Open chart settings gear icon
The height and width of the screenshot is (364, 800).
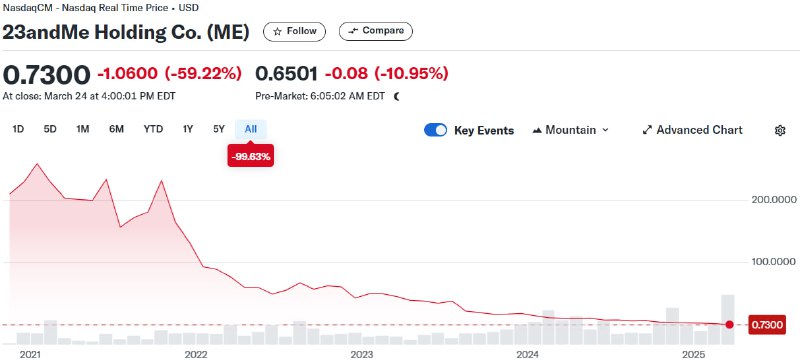coord(780,130)
